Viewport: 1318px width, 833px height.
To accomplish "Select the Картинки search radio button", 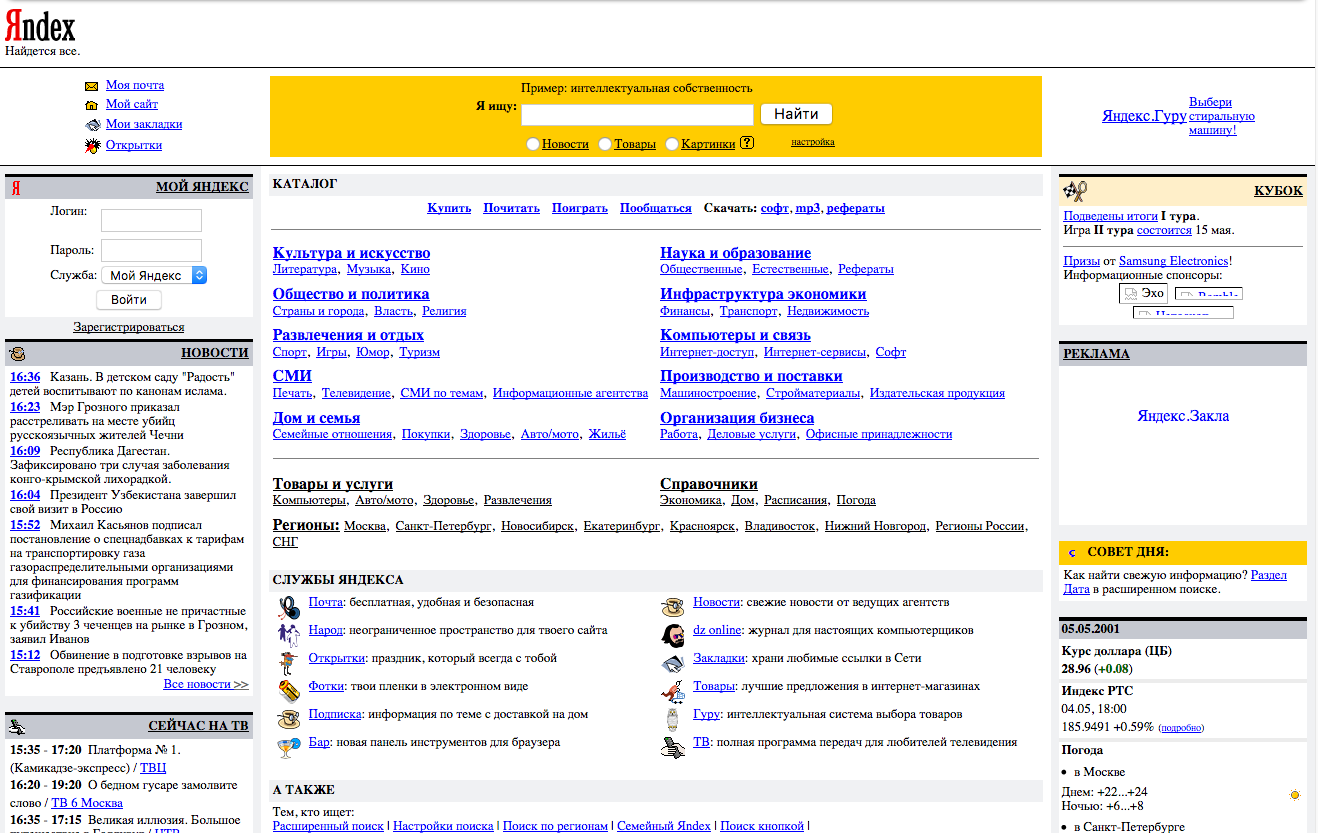I will pyautogui.click(x=672, y=144).
